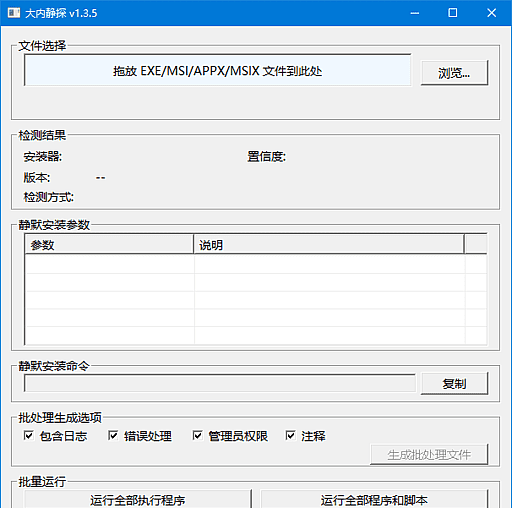The image size is (512, 508).
Task: Minimize the 大内静探 window
Action: [415, 13]
